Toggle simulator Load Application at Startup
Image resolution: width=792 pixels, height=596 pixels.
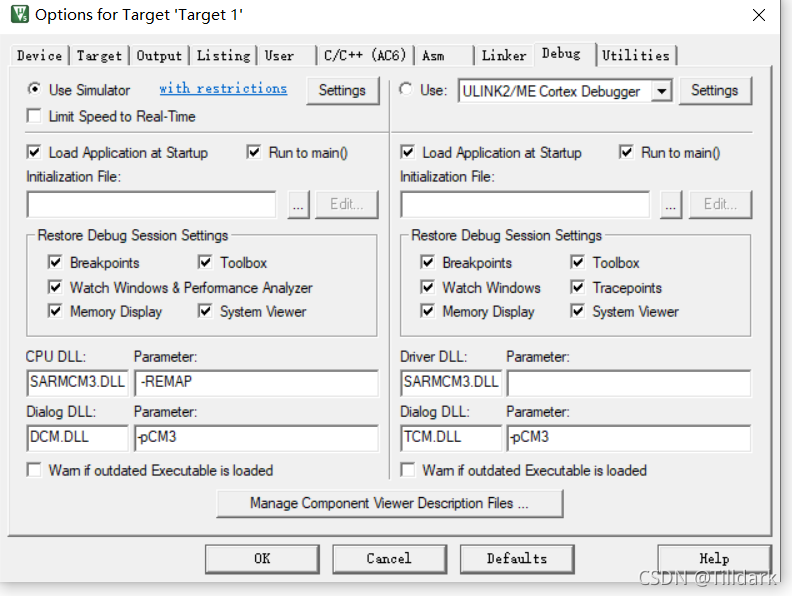(x=34, y=152)
